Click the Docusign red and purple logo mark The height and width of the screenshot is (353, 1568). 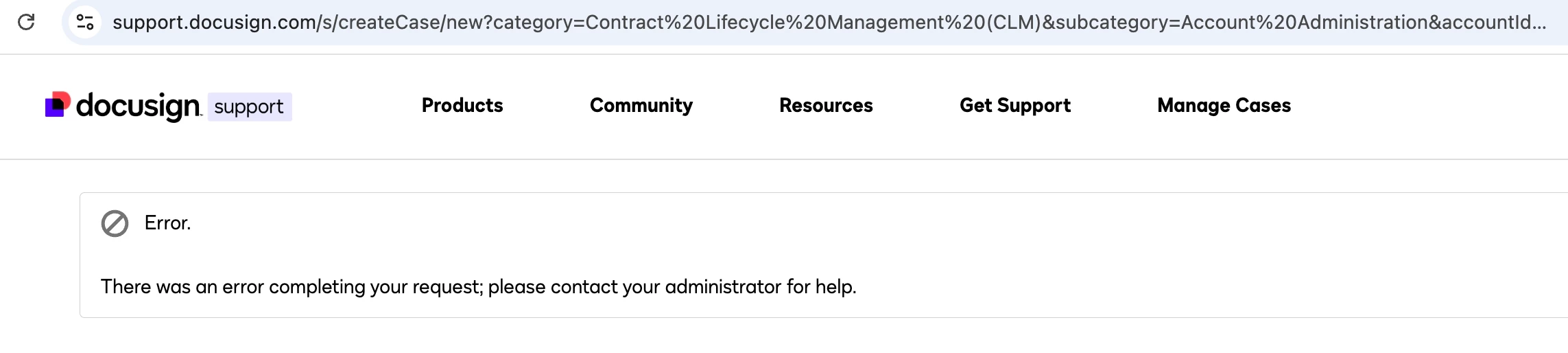pyautogui.click(x=58, y=104)
